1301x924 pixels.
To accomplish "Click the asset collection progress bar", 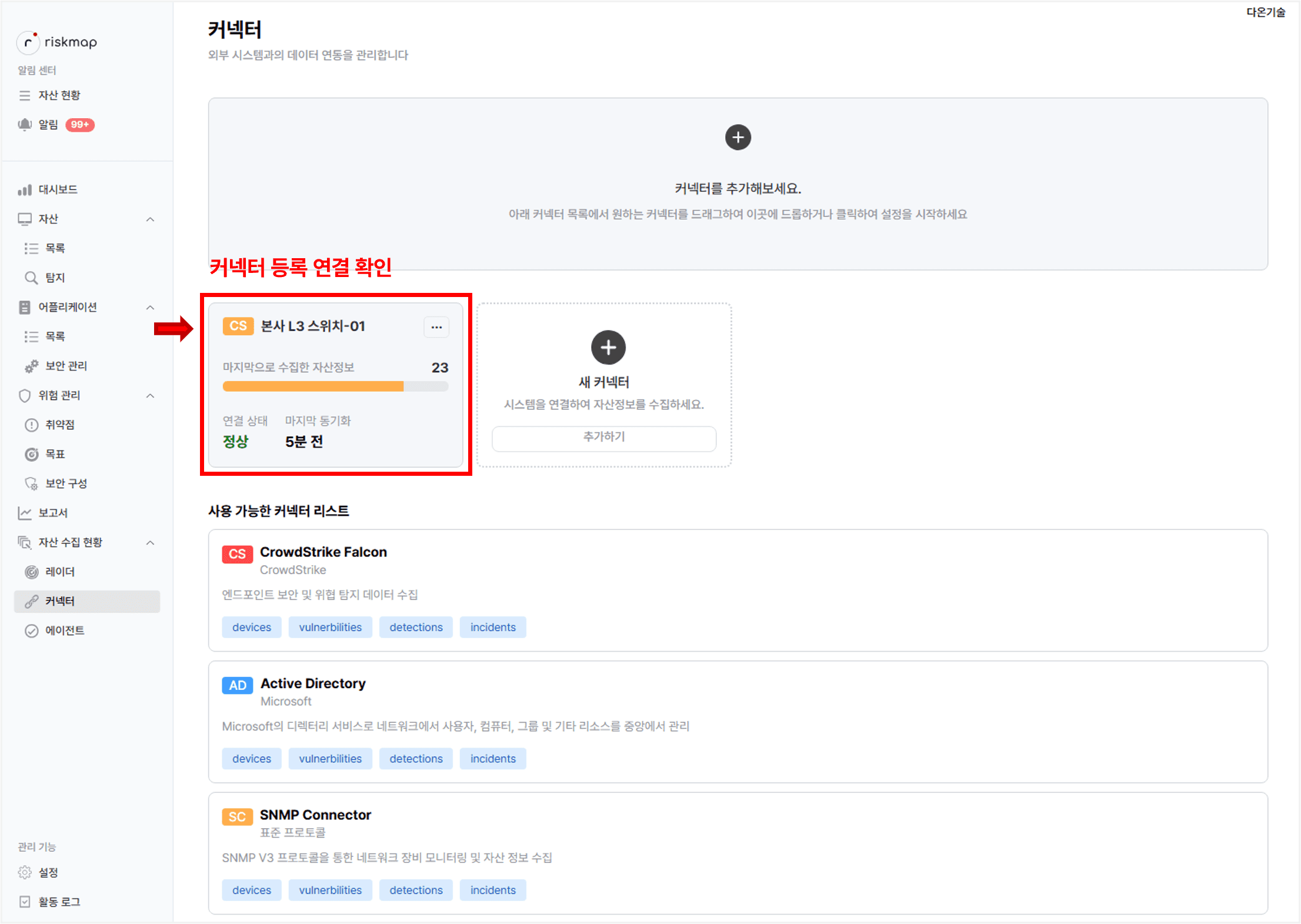I will (335, 386).
